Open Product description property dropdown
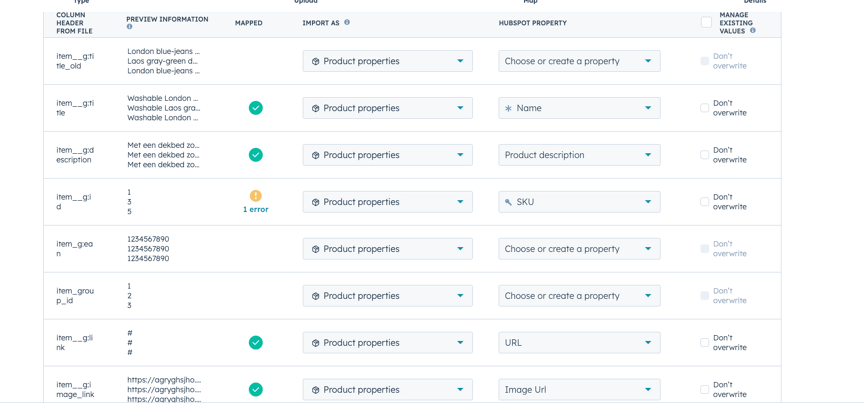 579,155
